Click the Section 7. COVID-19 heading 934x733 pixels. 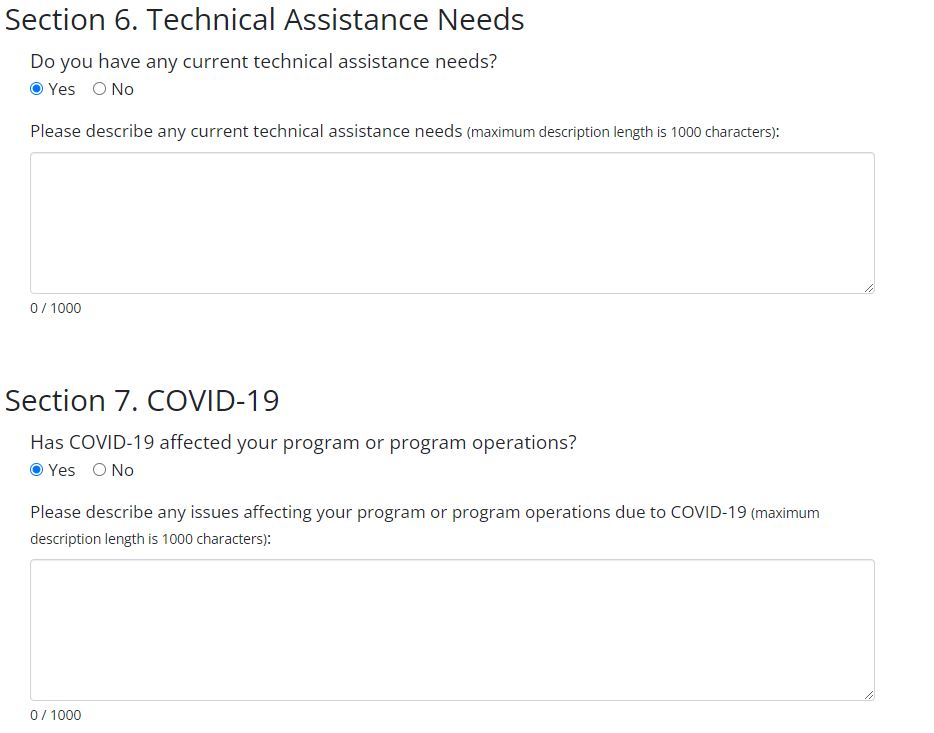click(142, 400)
